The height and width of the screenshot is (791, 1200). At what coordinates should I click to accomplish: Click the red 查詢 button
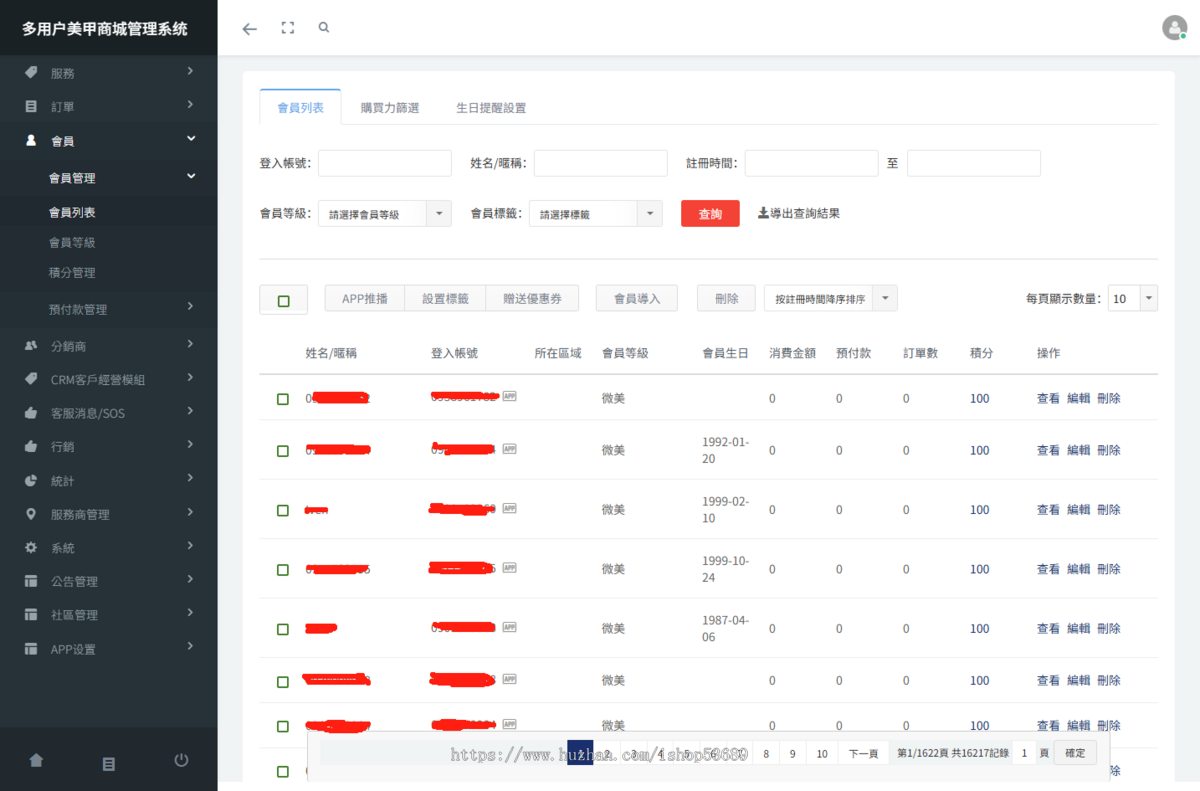tap(710, 214)
